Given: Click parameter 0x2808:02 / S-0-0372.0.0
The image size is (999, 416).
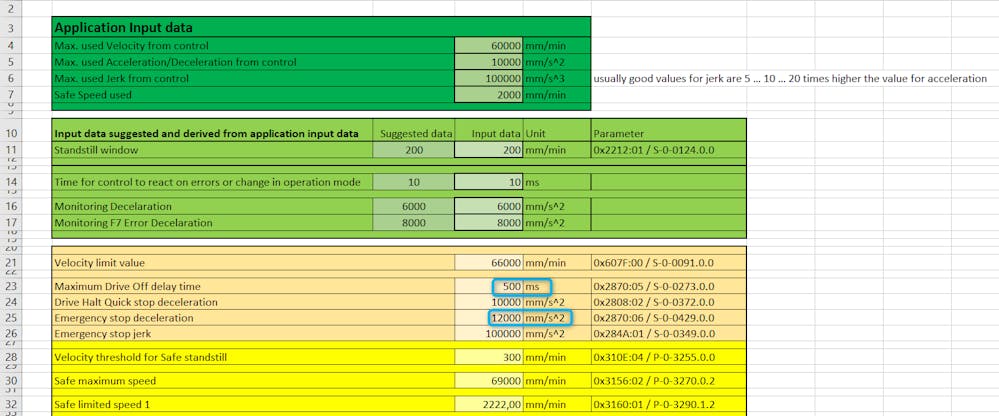Looking at the screenshot, I should (654, 302).
